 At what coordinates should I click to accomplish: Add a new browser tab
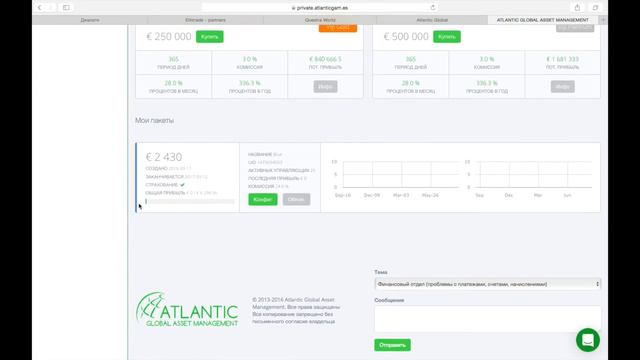(x=603, y=20)
